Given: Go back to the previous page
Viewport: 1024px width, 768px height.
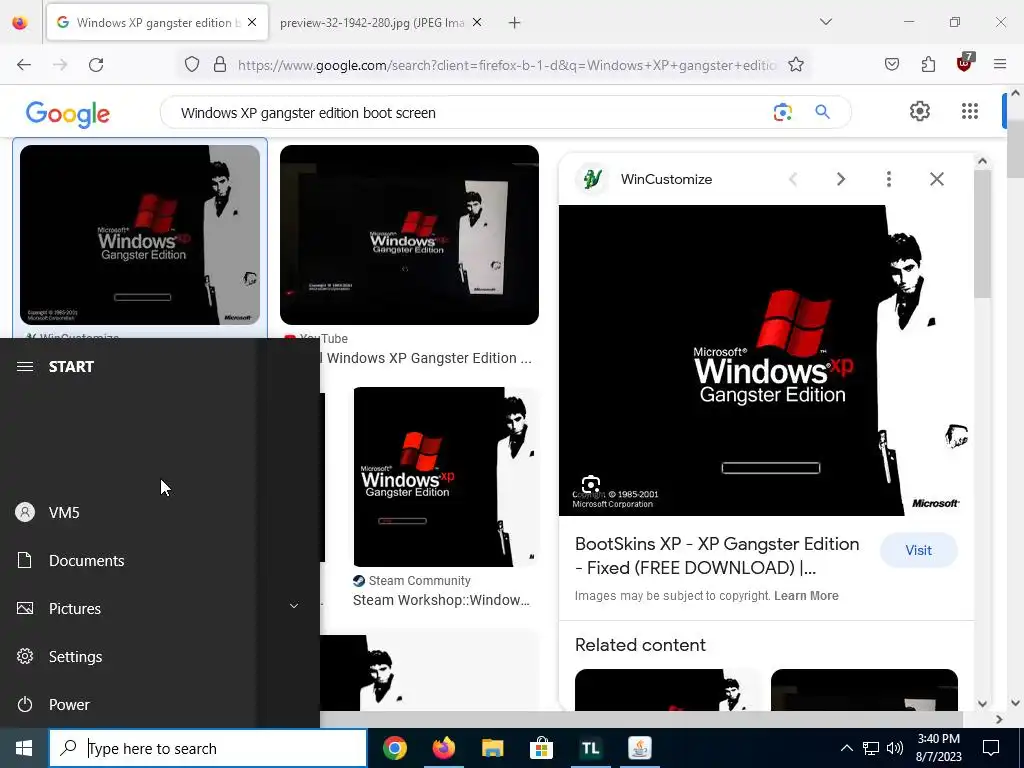Looking at the screenshot, I should pos(24,65).
